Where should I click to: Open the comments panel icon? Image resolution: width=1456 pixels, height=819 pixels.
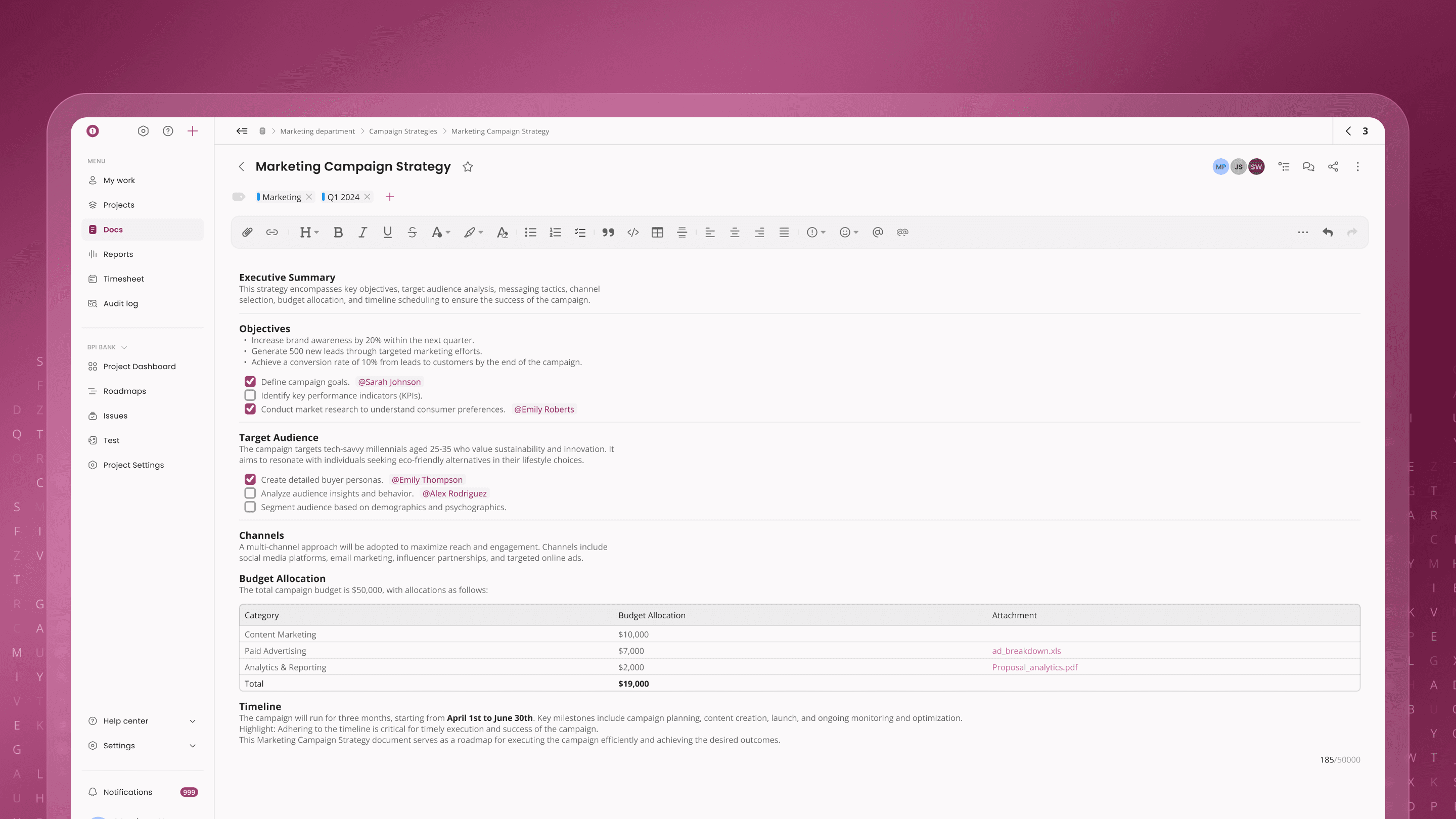[x=1308, y=167]
